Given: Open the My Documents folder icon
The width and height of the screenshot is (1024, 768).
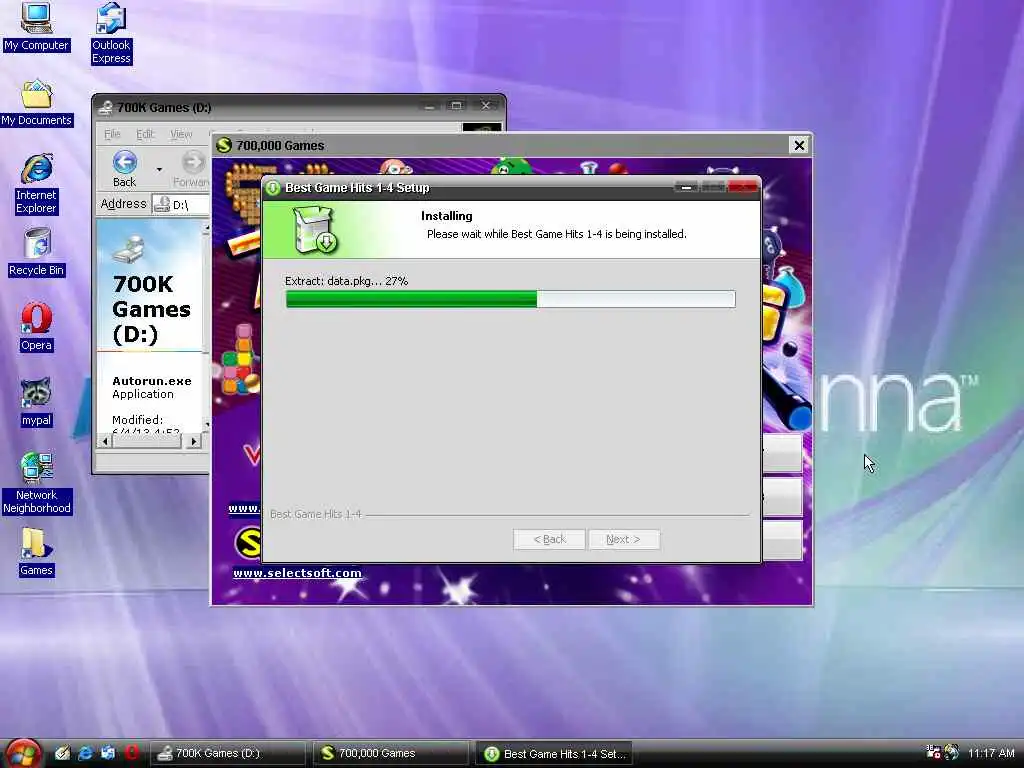Looking at the screenshot, I should 36,103.
